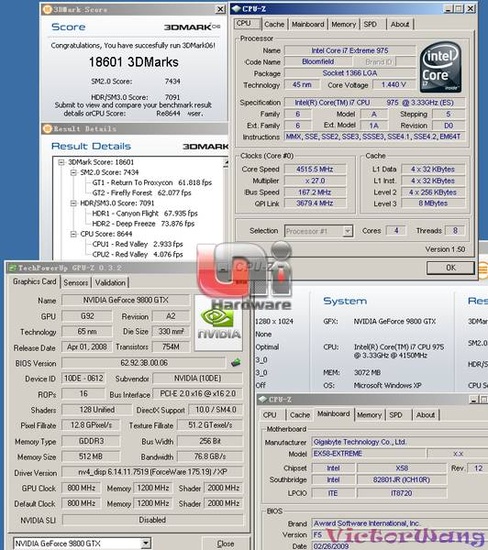Collapse the CPU Score: 8644 node
The height and width of the screenshot is (550, 488).
[x=73, y=234]
